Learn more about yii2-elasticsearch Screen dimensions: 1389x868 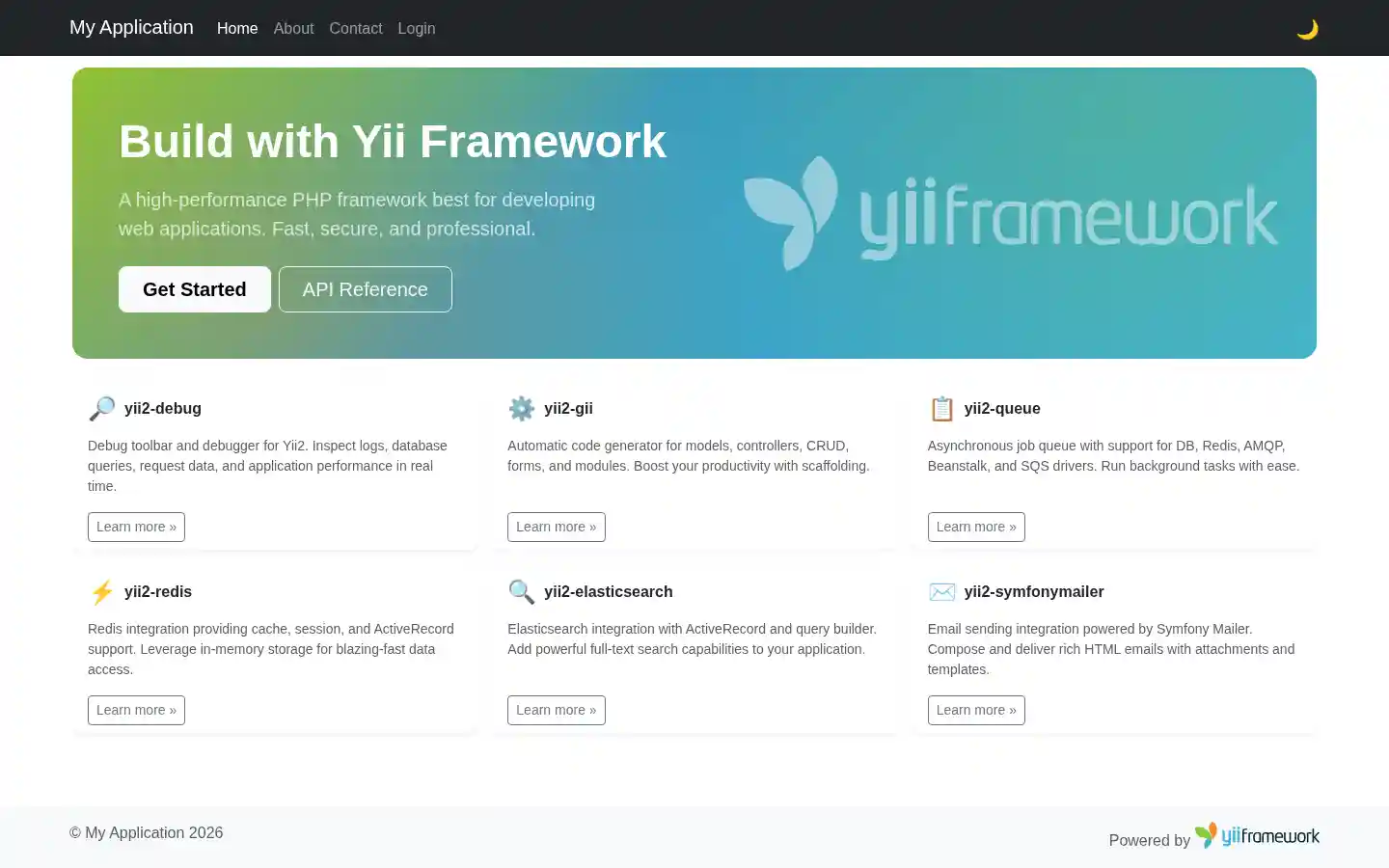557,710
